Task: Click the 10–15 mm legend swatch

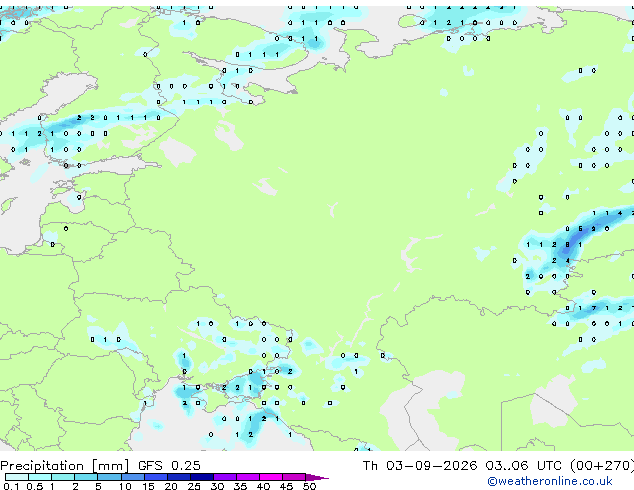Action: click(133, 477)
